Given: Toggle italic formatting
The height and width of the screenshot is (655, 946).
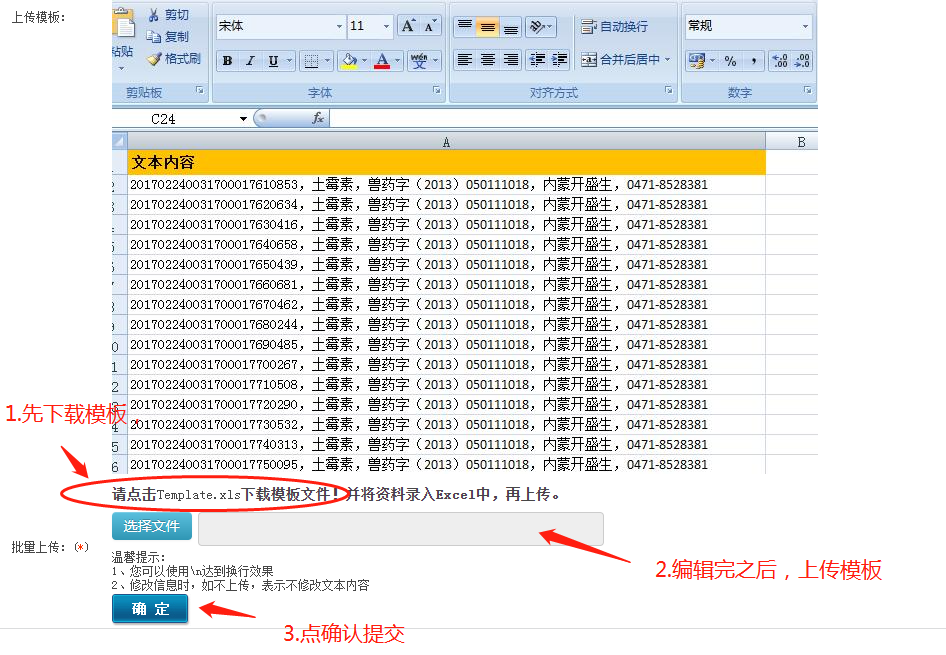Looking at the screenshot, I should 250,61.
